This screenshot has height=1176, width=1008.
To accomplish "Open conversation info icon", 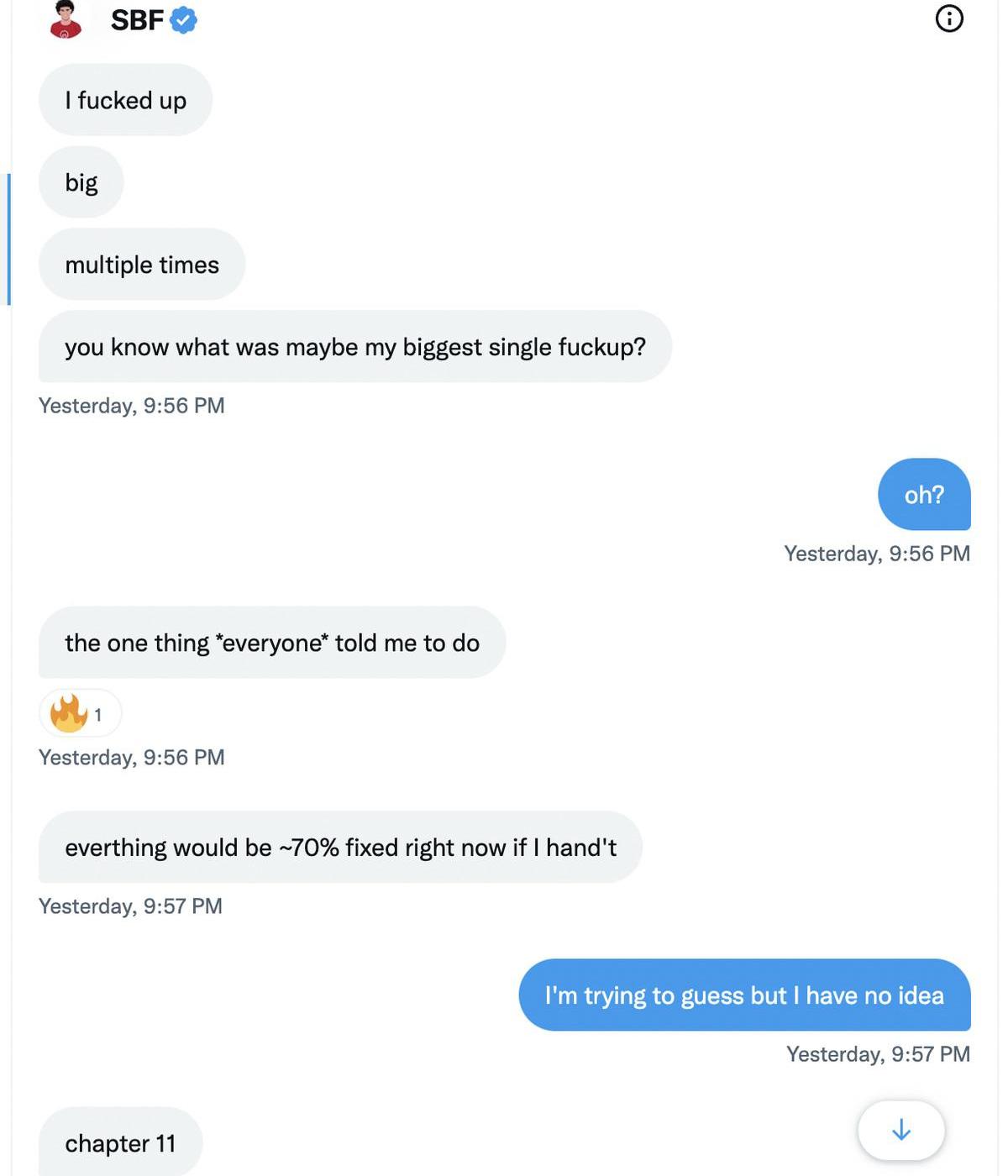I will click(x=949, y=18).
